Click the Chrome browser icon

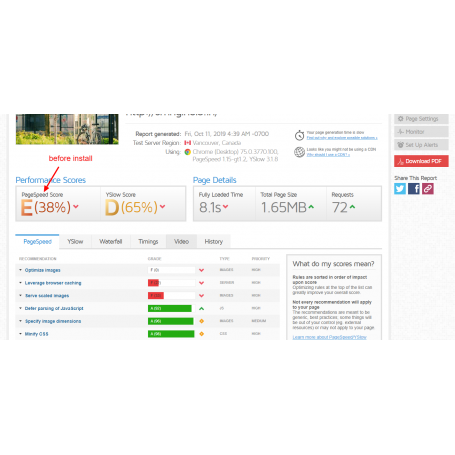[188, 152]
